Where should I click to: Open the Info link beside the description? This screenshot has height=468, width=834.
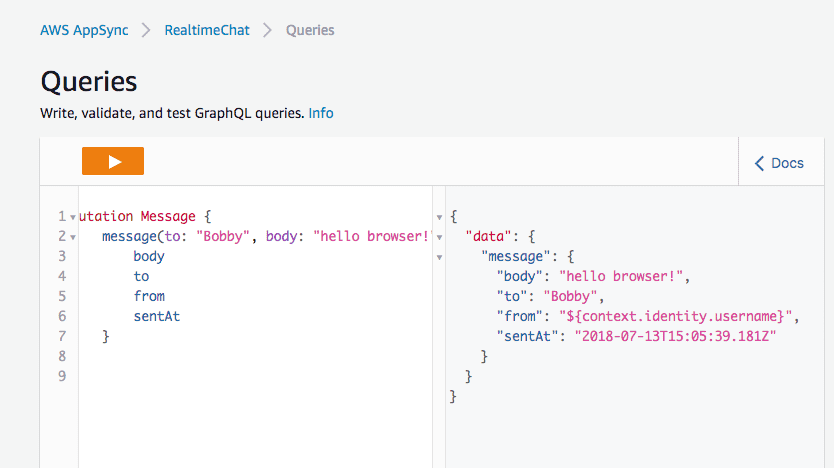click(x=321, y=113)
